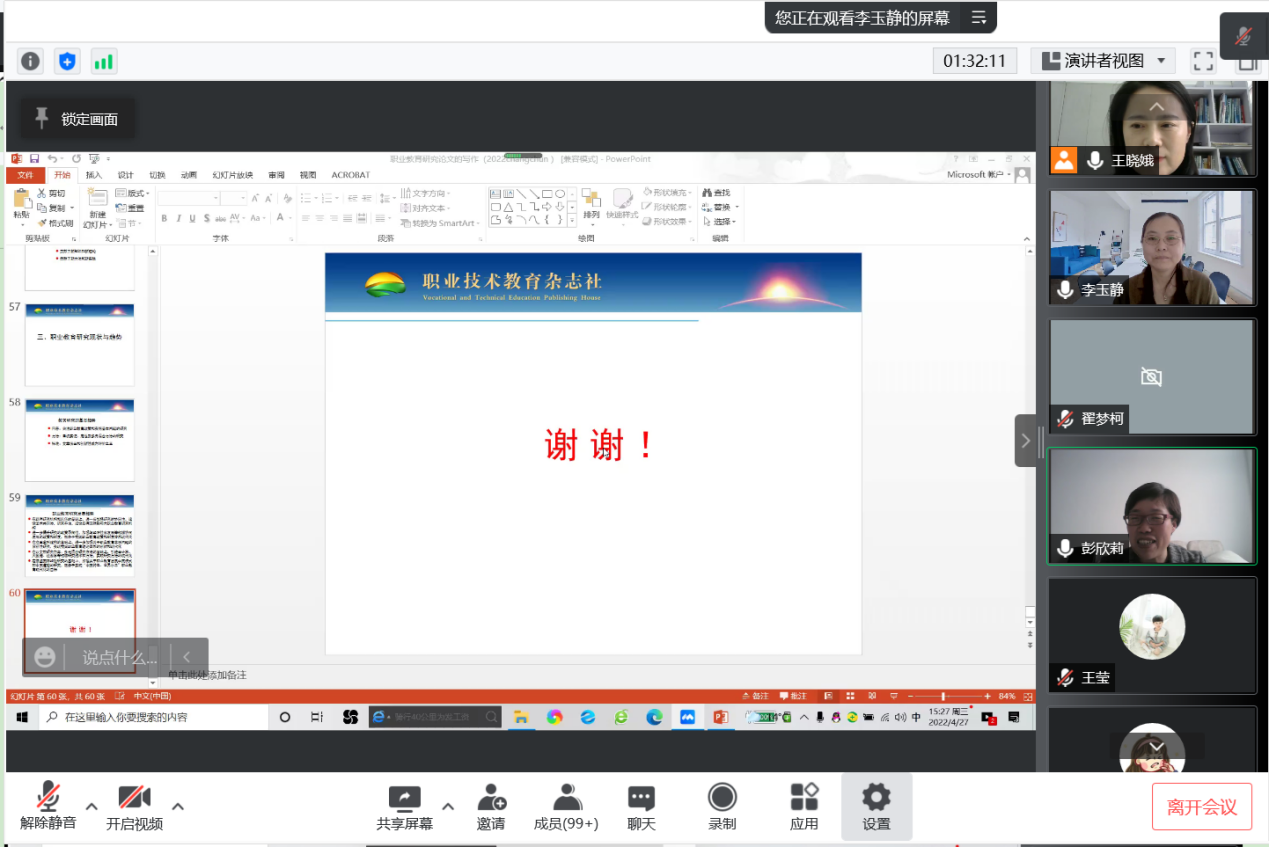The height and width of the screenshot is (847, 1269).
Task: Start recording (录制) the meeting
Action: pos(722,806)
